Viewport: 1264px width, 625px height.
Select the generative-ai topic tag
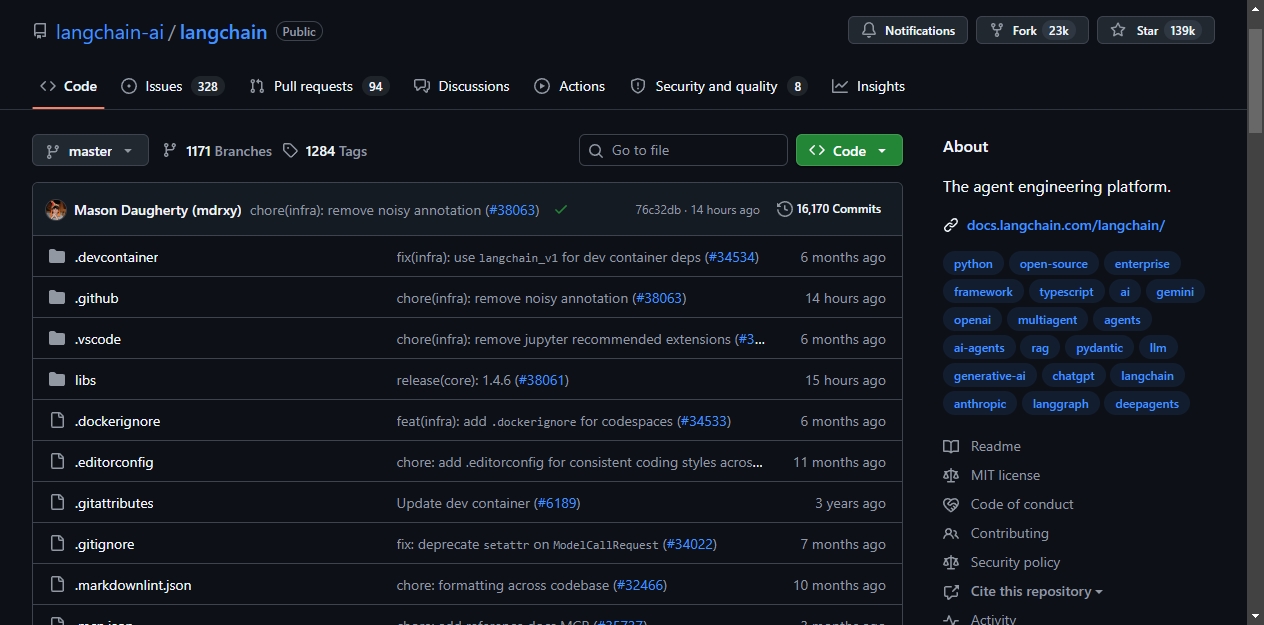point(990,376)
